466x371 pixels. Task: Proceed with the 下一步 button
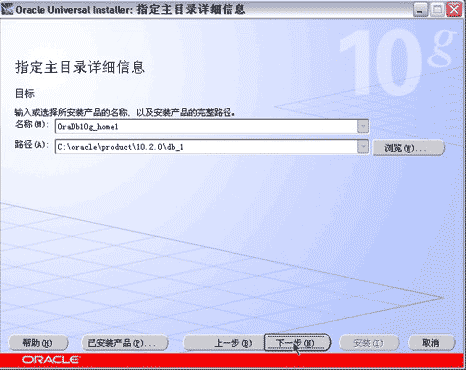[297, 343]
